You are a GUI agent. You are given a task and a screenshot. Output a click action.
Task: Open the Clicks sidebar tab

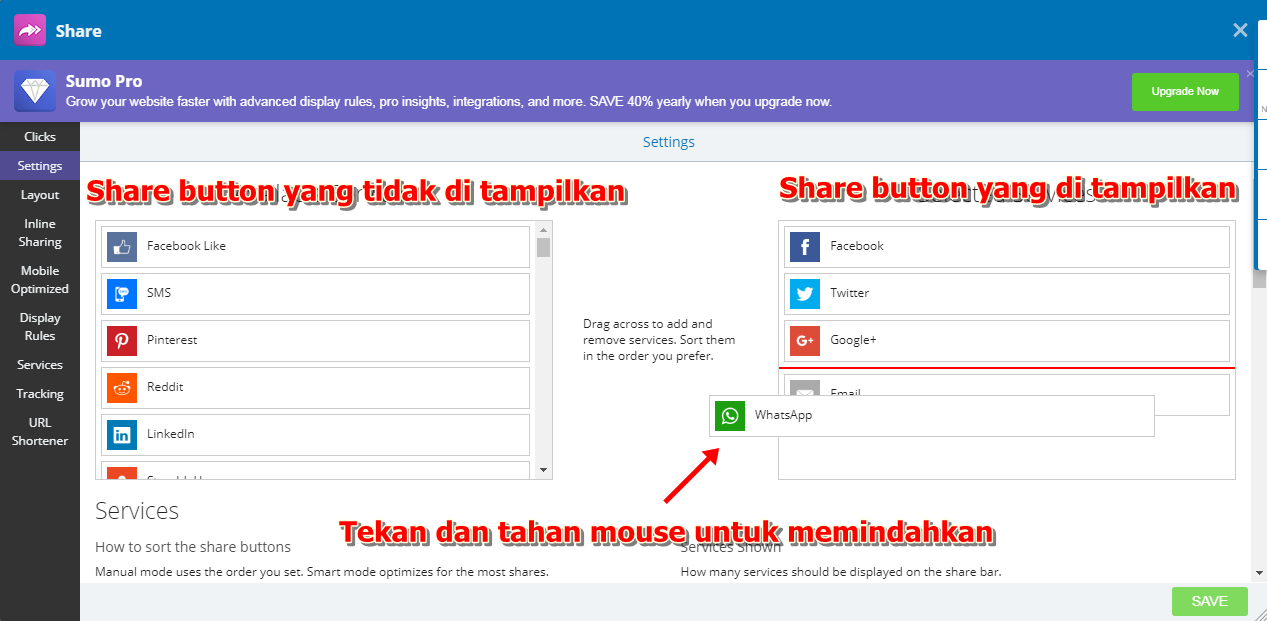(40, 137)
